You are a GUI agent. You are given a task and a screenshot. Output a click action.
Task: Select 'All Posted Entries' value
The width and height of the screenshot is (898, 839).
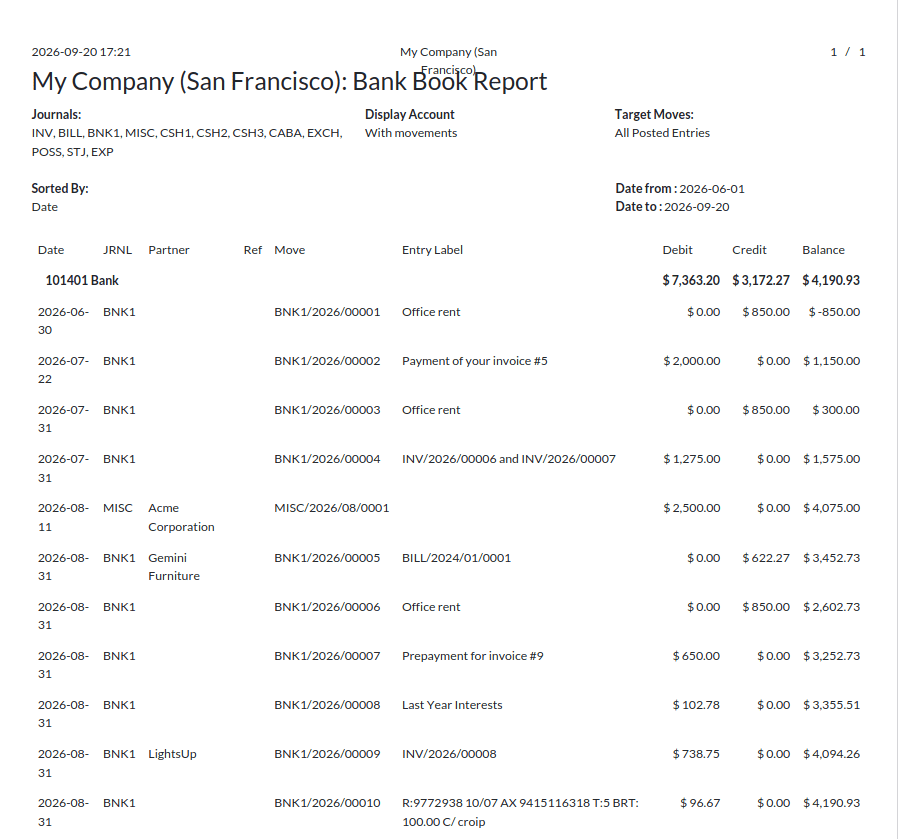point(662,133)
